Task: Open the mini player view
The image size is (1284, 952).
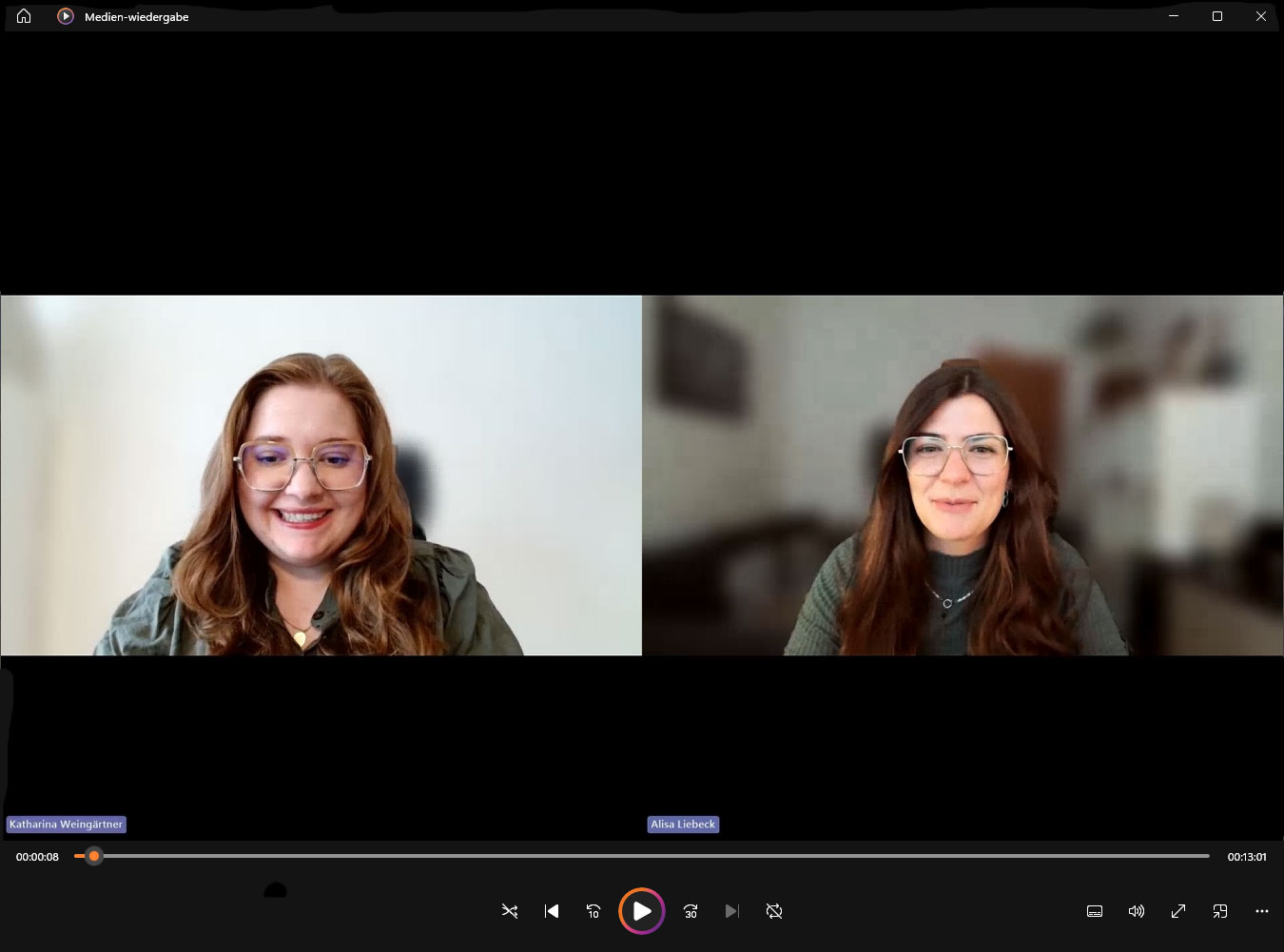Action: coord(1220,911)
